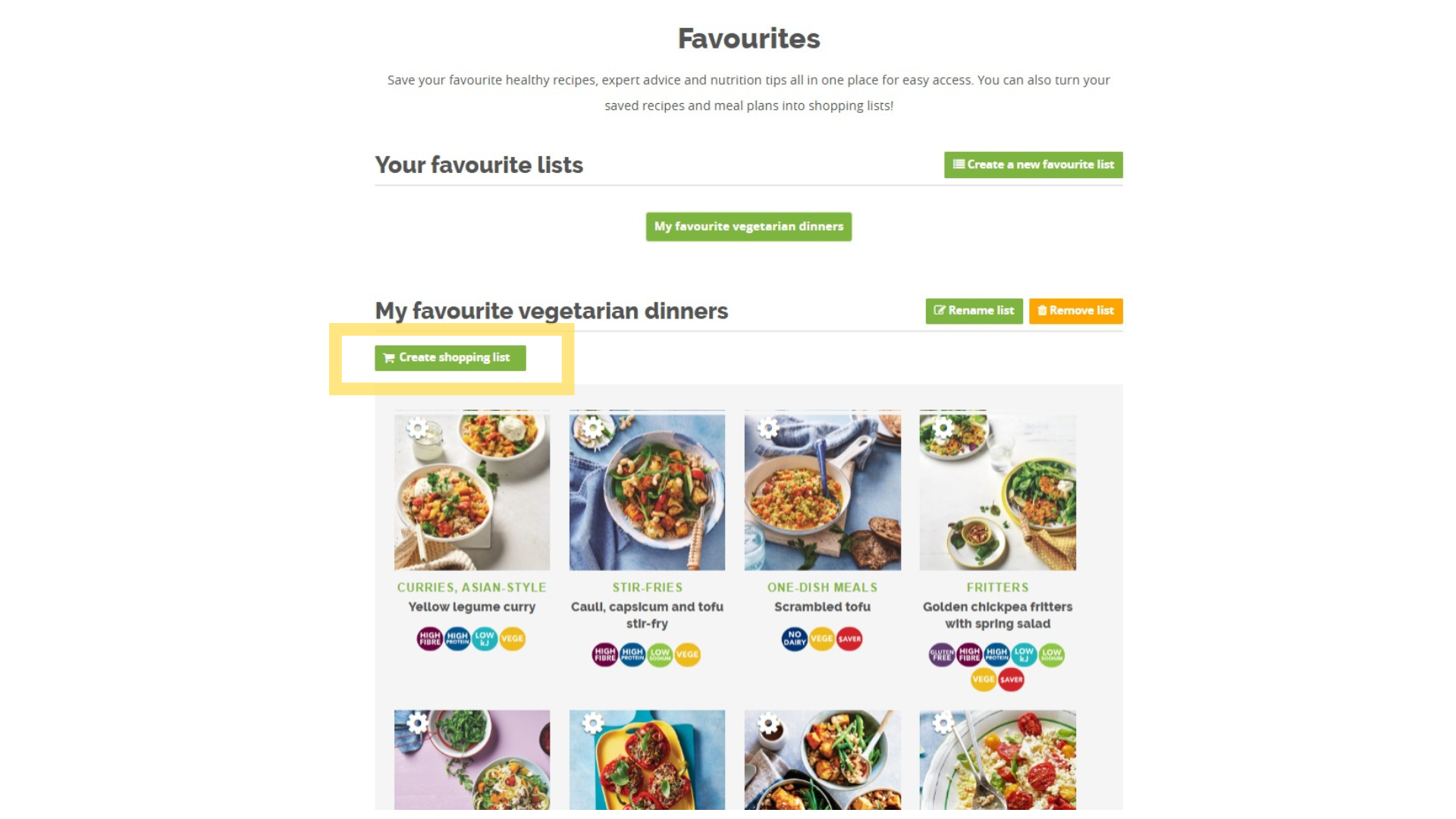Click GLUTEN FREE badge under chickpea fritters
Image resolution: width=1456 pixels, height=819 pixels.
click(942, 655)
